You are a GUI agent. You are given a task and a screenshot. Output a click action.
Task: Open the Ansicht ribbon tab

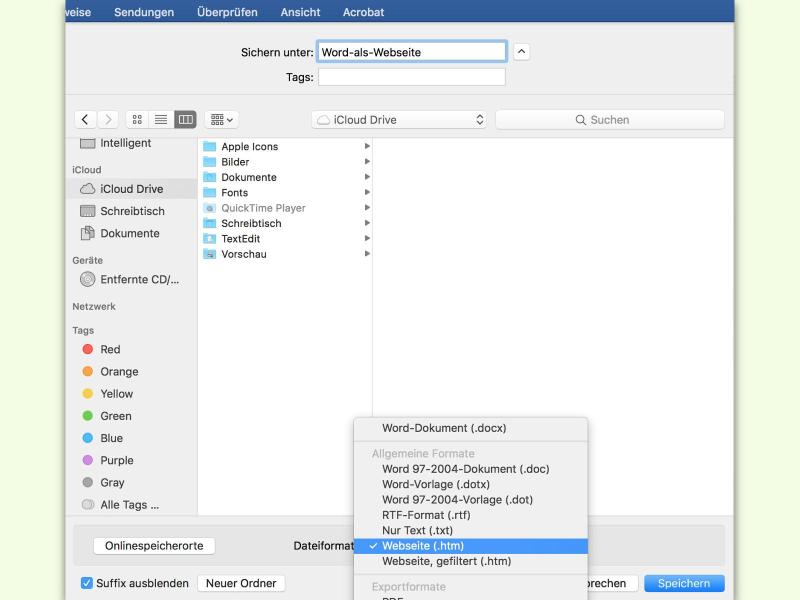tap(301, 12)
